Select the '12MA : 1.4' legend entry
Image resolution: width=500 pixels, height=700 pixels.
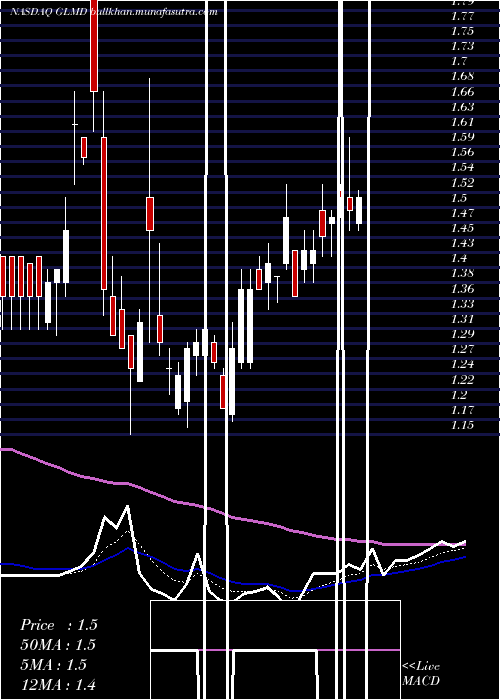58,684
